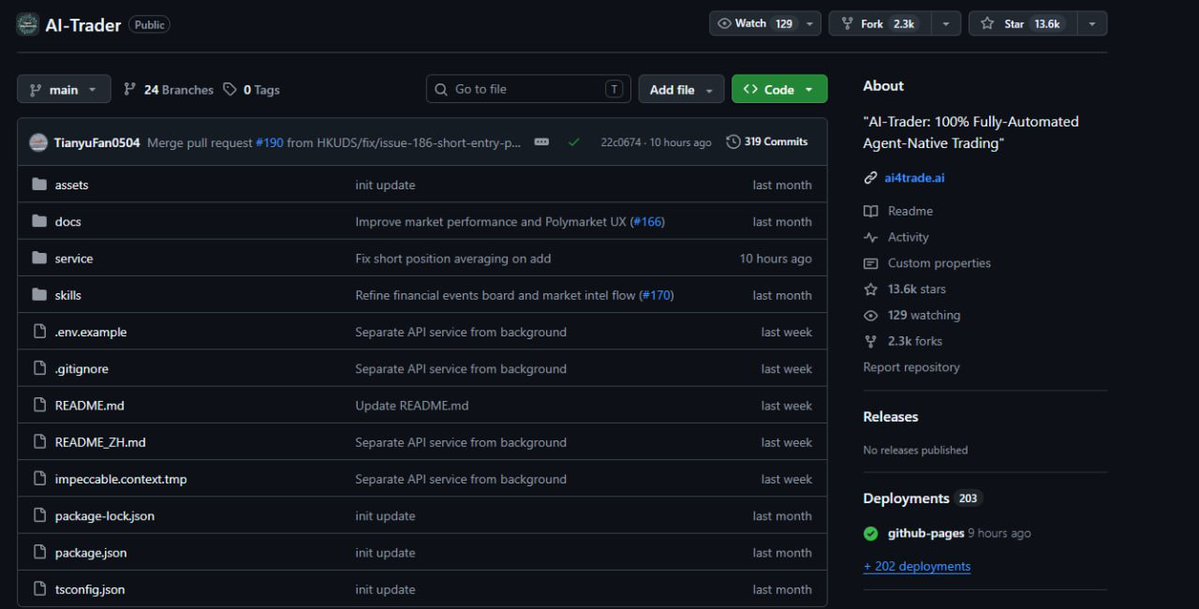Open the + 202 deployments link
Image resolution: width=1199 pixels, height=609 pixels.
[x=917, y=566]
